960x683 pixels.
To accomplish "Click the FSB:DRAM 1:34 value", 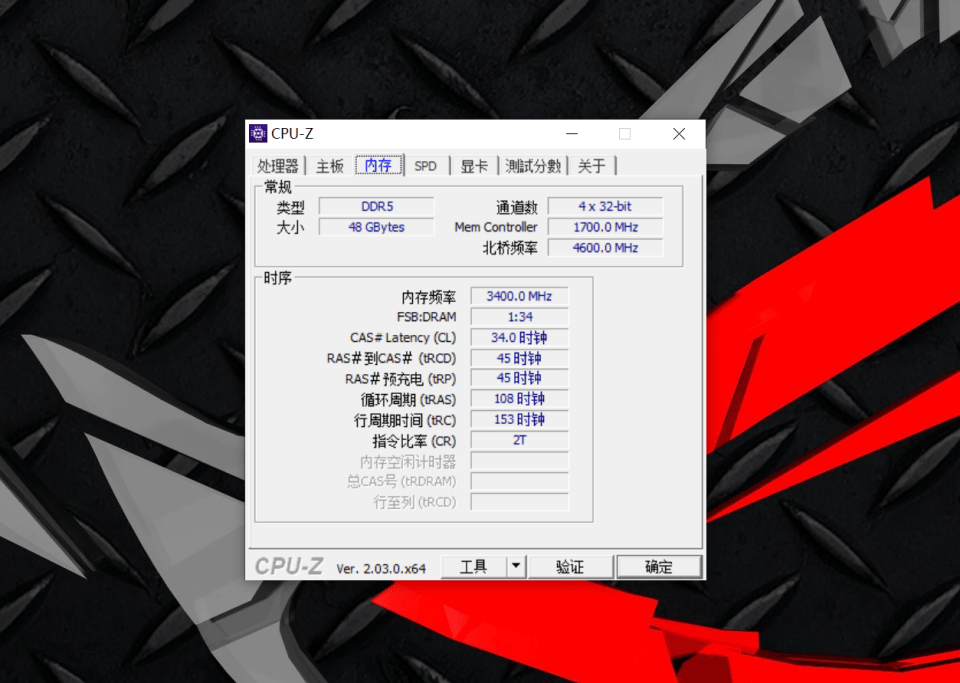I will coord(519,317).
